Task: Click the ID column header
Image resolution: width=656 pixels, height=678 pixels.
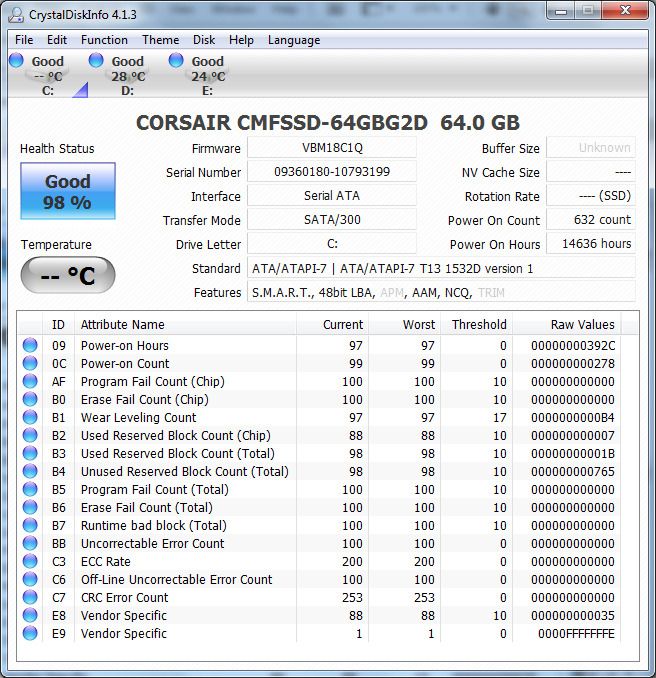Action: click(58, 324)
